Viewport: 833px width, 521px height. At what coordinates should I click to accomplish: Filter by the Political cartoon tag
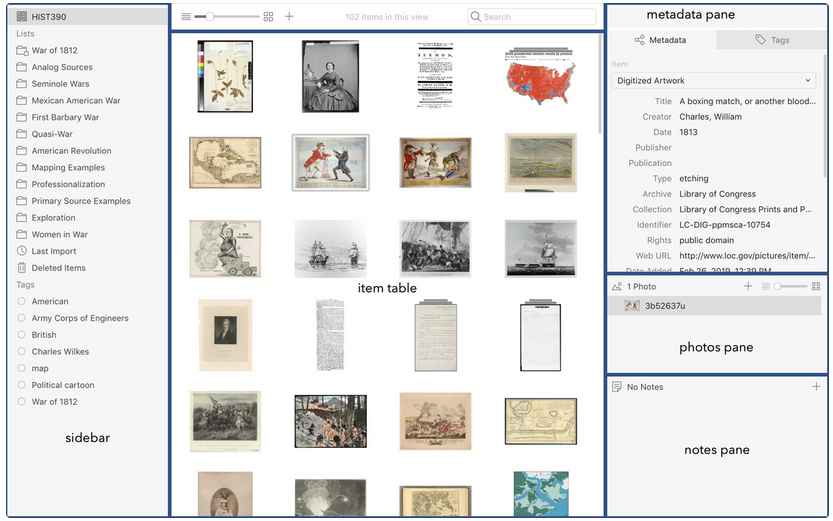click(x=62, y=385)
